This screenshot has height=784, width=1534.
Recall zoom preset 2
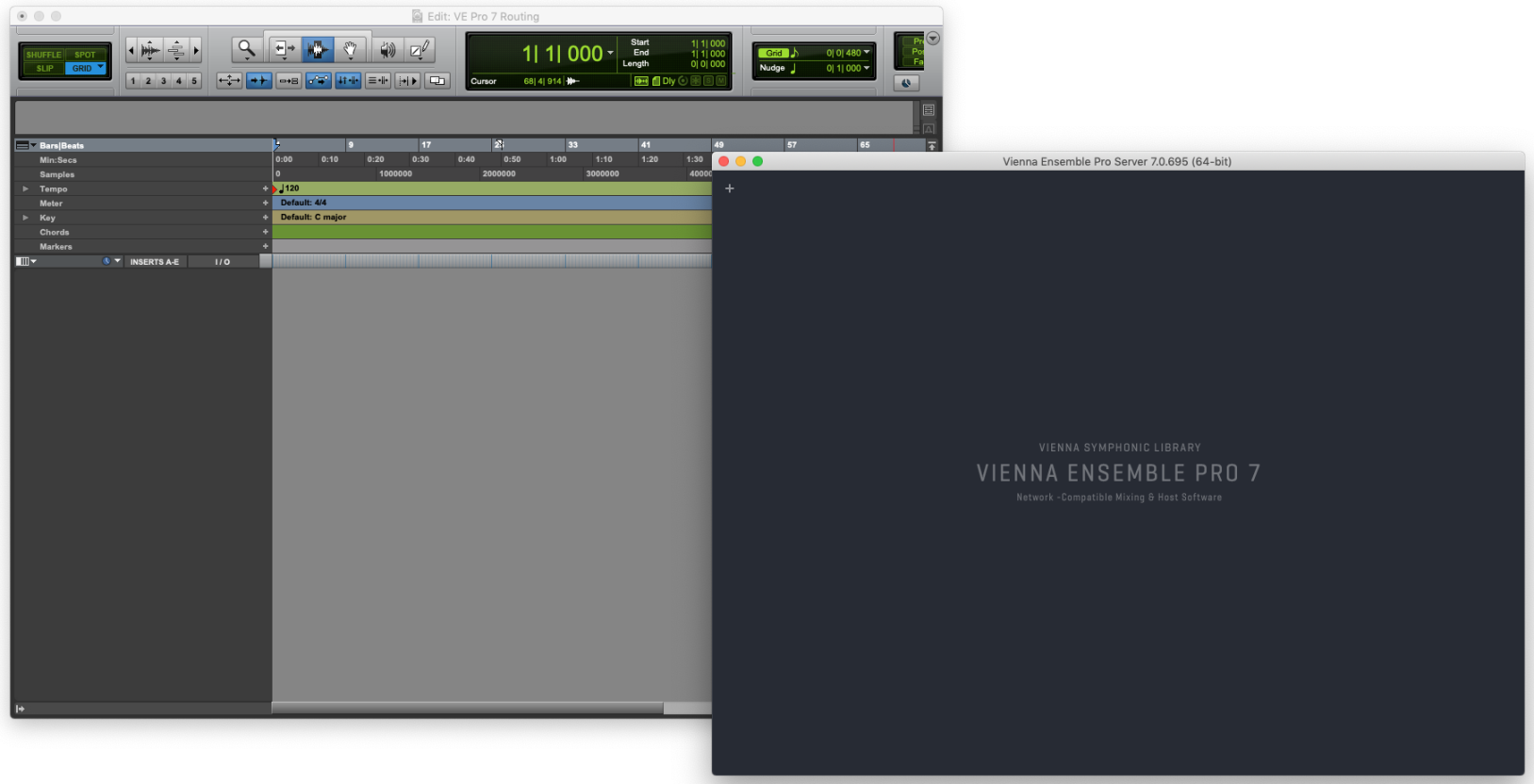click(x=148, y=81)
